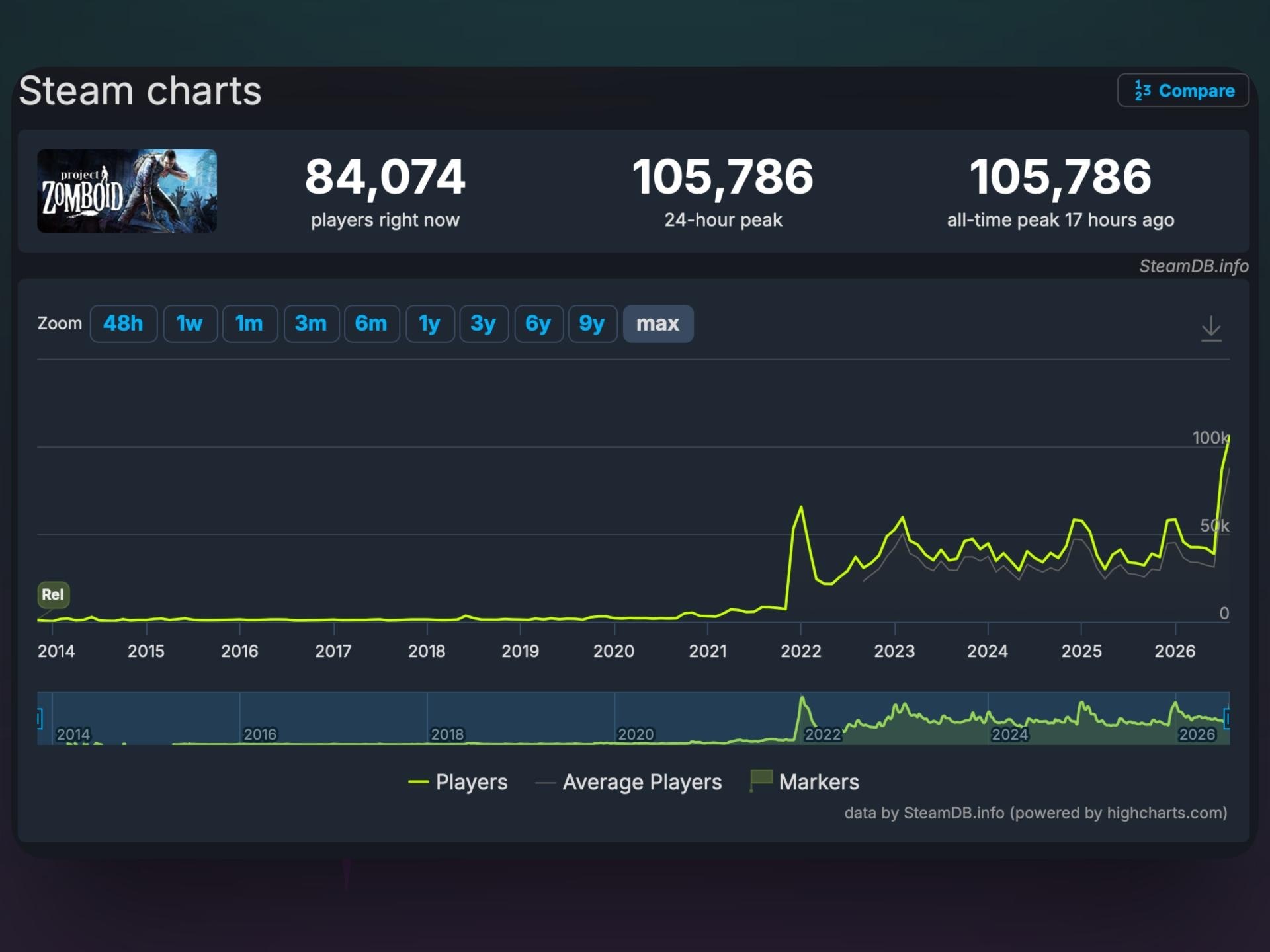The width and height of the screenshot is (1270, 952).
Task: Click the 84,074 players right now value
Action: (x=385, y=177)
